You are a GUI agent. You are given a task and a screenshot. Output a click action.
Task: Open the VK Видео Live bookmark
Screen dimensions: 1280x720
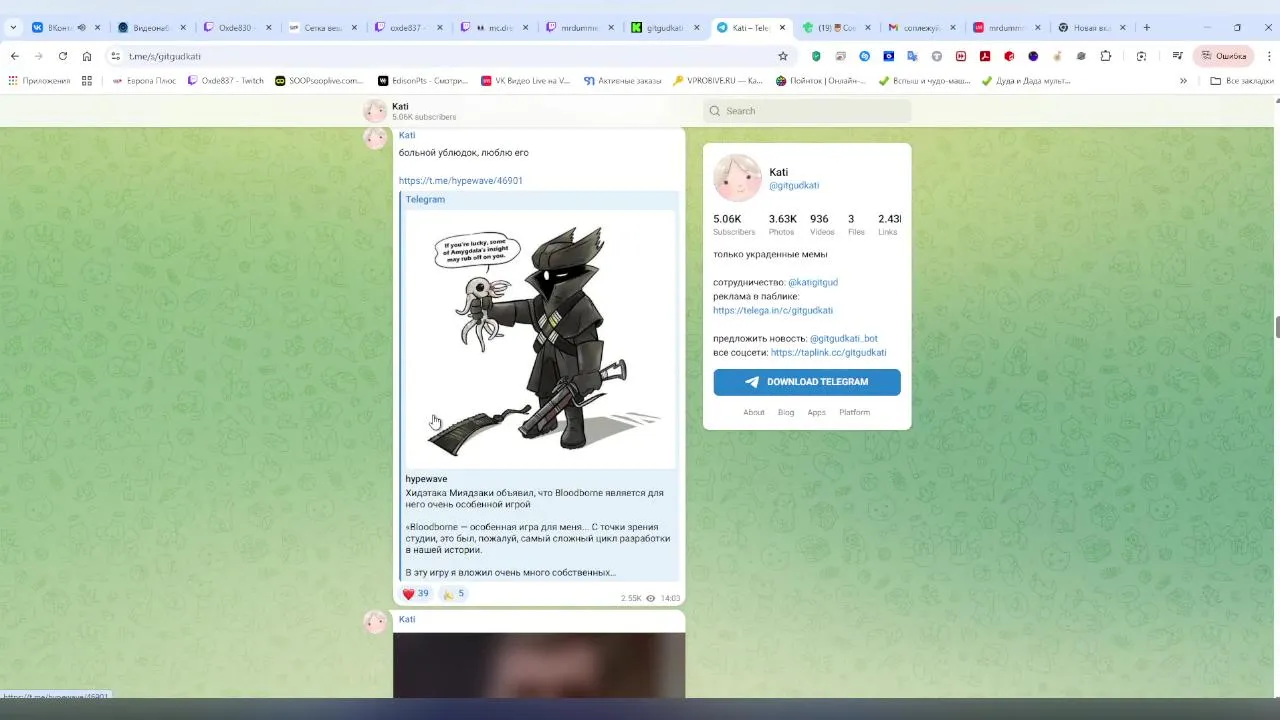525,80
